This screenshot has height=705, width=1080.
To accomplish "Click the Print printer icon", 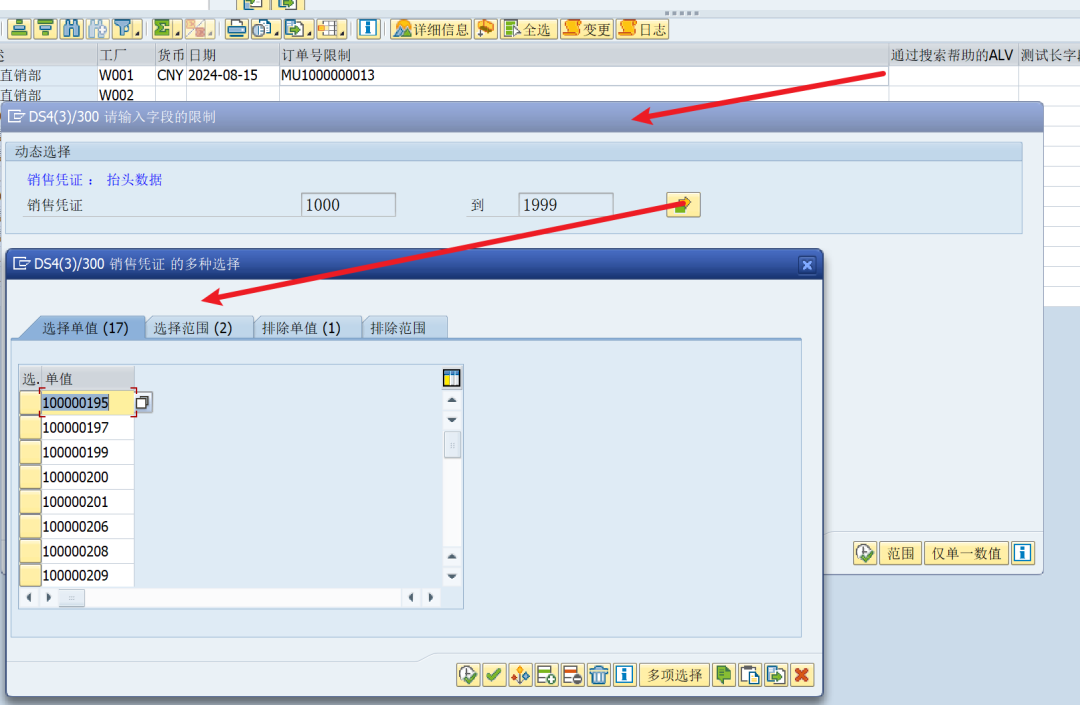I will [x=237, y=29].
